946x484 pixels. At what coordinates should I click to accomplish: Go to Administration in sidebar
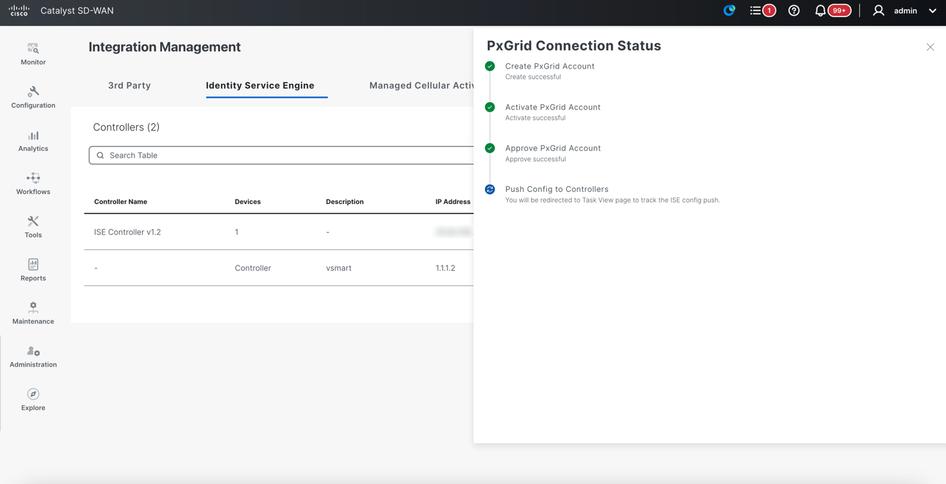coord(33,357)
